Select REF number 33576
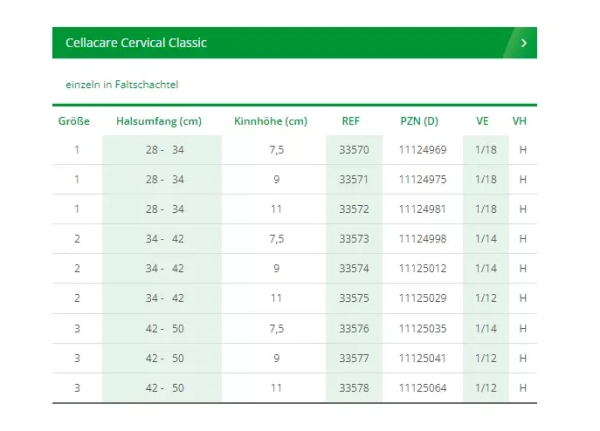 point(354,328)
